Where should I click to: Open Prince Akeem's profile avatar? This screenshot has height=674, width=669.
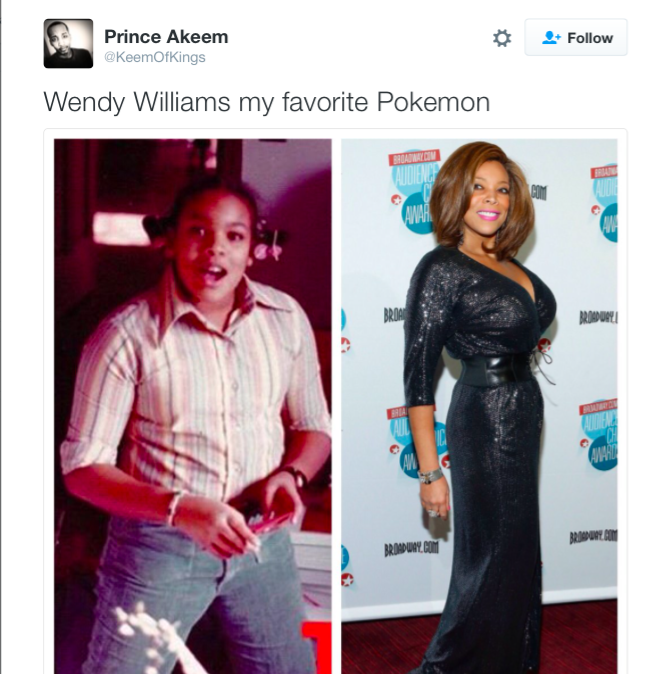(68, 43)
